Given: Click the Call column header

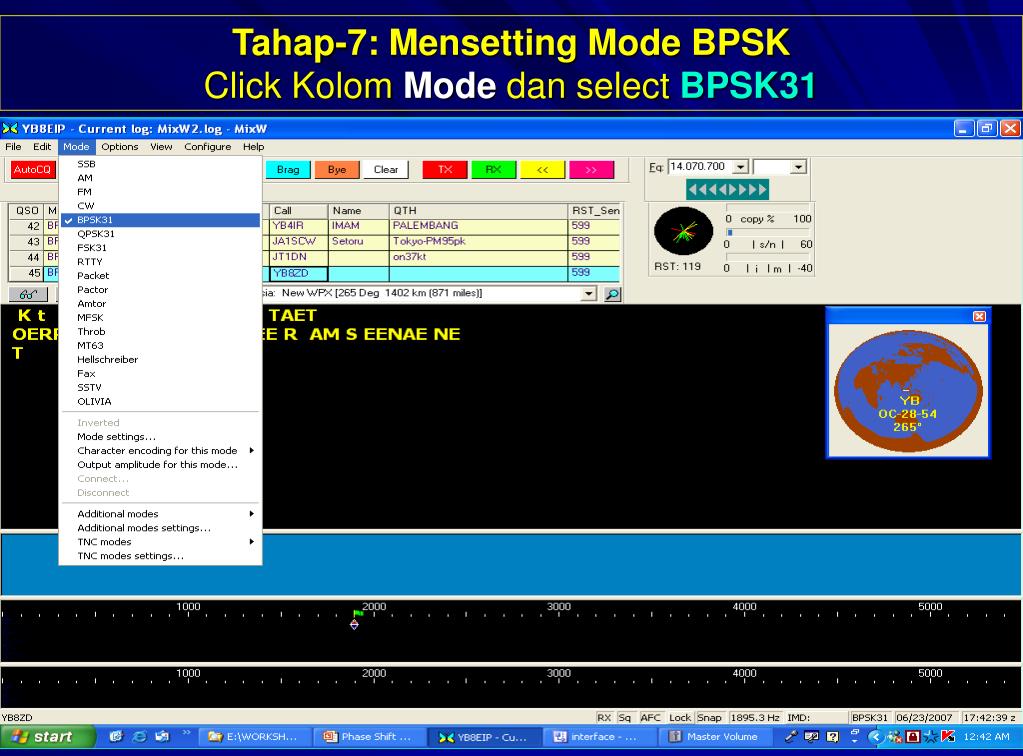Looking at the screenshot, I should click(x=298, y=211).
